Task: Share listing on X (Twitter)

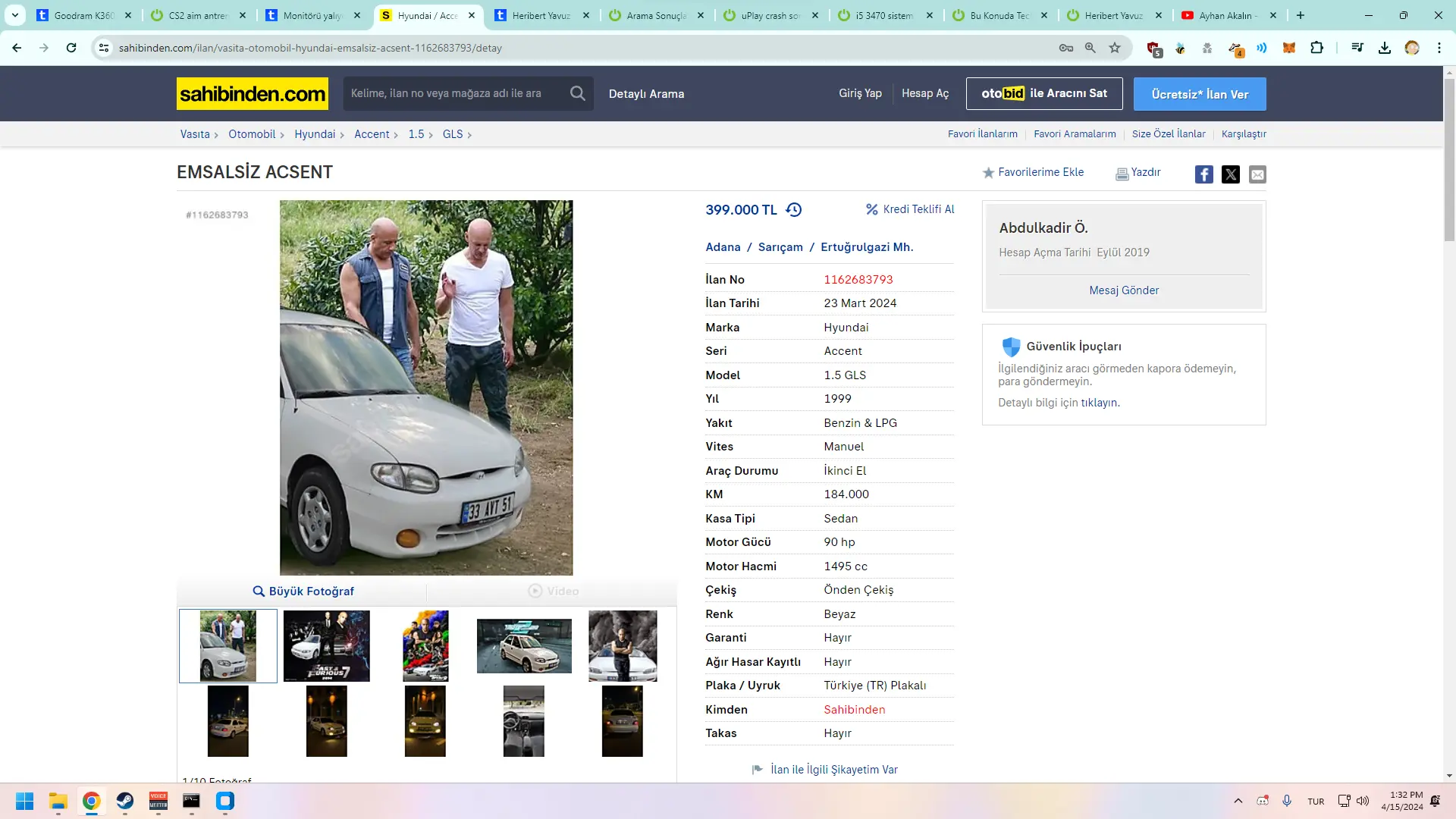Action: point(1230,174)
